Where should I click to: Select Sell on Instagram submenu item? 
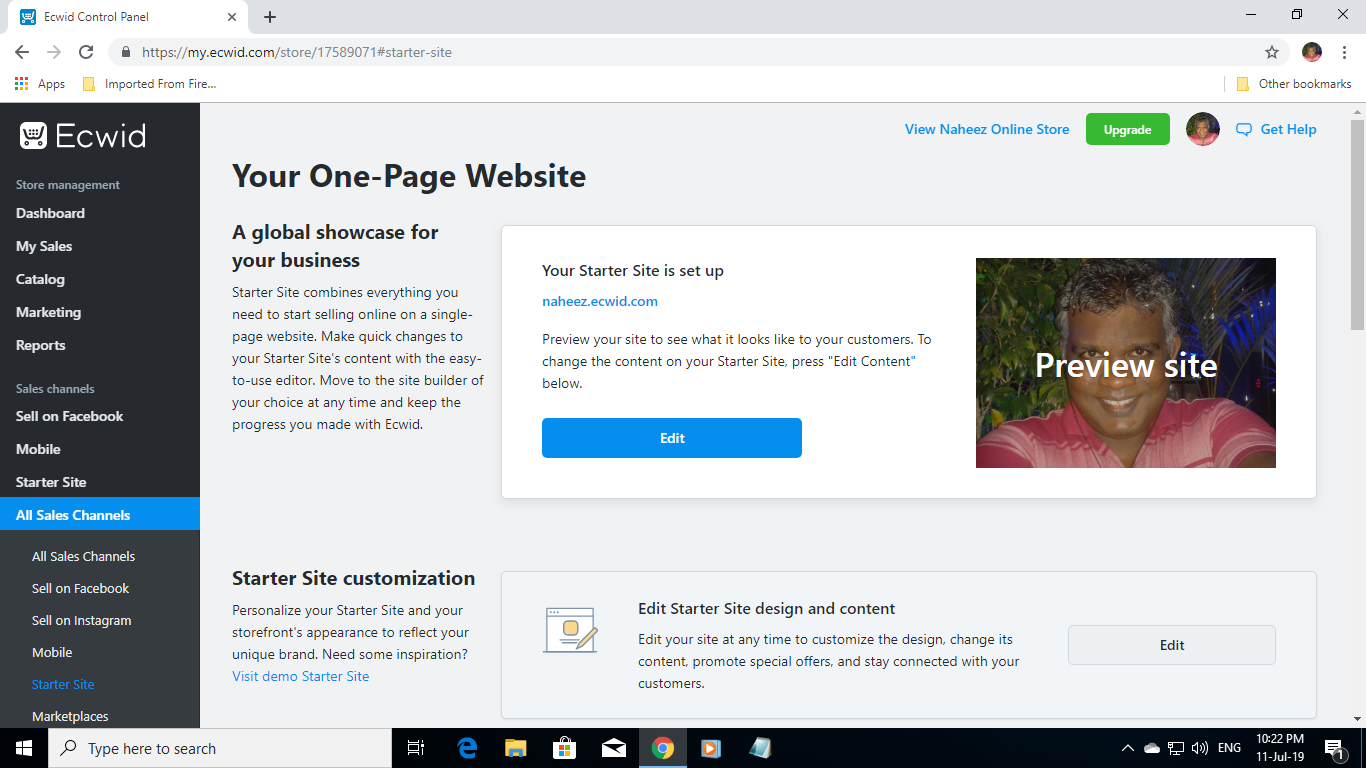coord(82,620)
